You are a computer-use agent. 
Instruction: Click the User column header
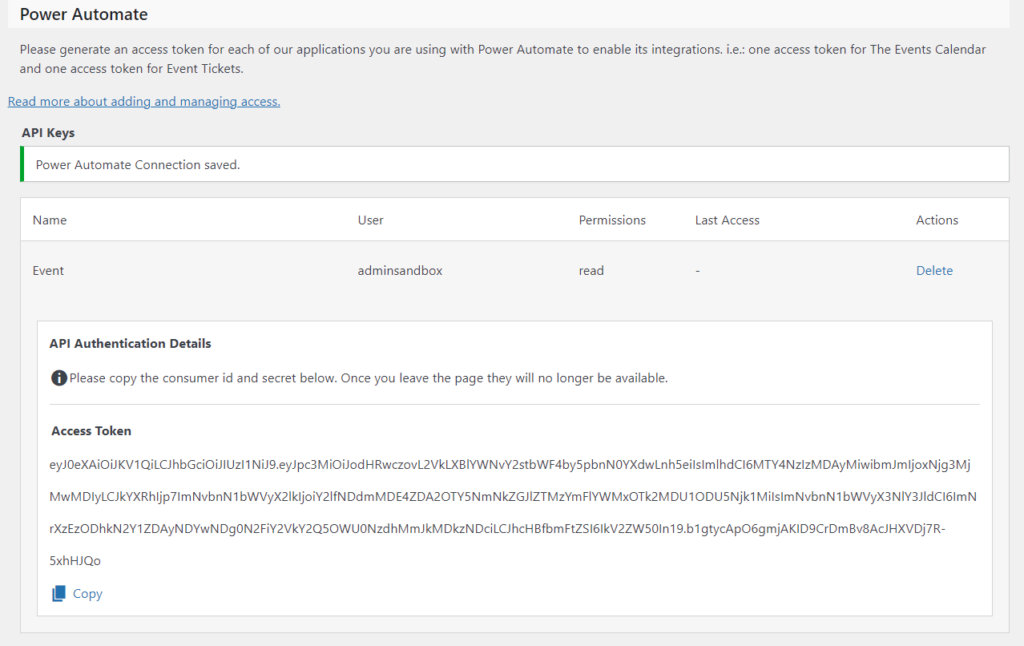(x=370, y=219)
